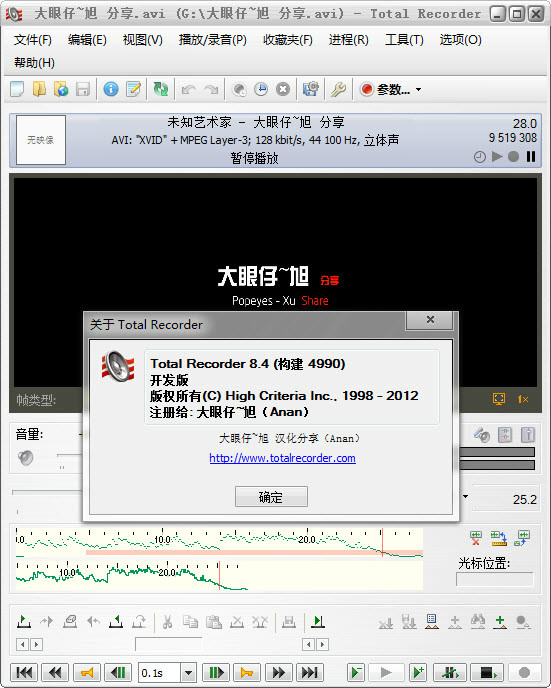This screenshot has width=551, height=688.
Task: Open the 0.1s step size dropdown
Action: (188, 672)
